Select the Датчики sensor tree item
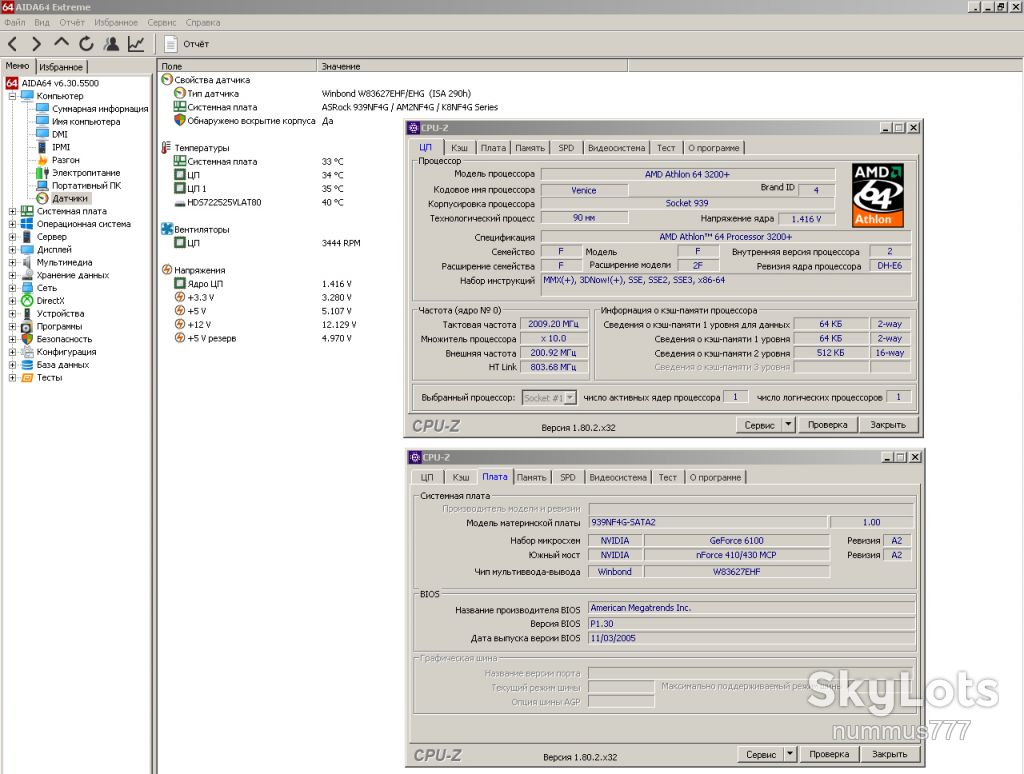The height and width of the screenshot is (774, 1024). (69, 198)
